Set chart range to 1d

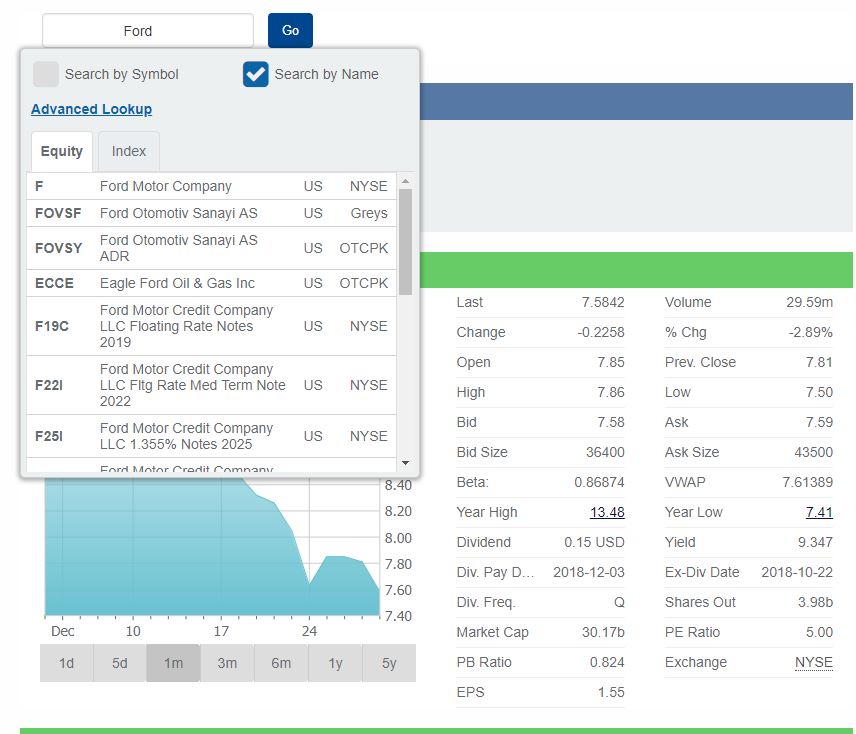[x=67, y=663]
